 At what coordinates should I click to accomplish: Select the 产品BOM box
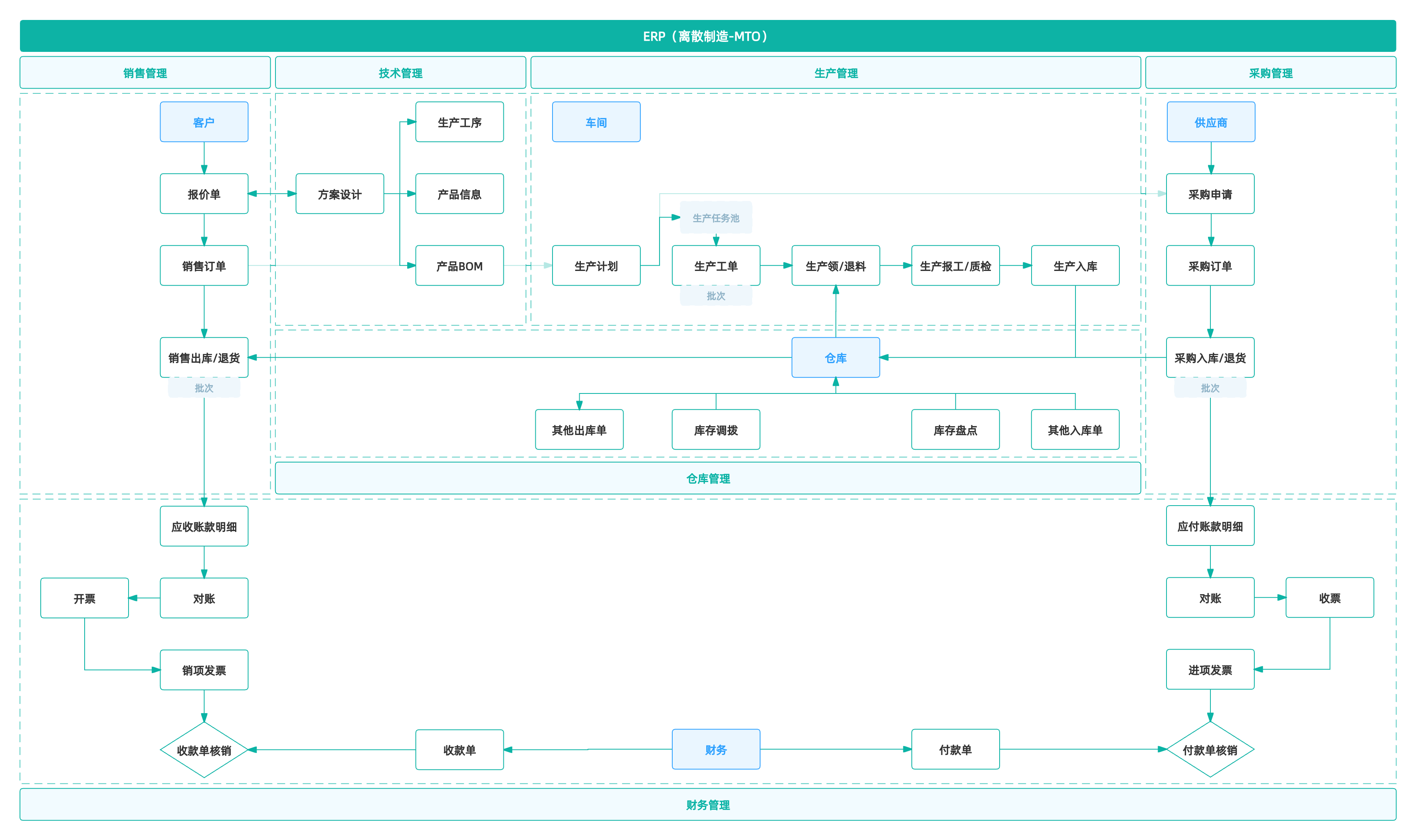click(459, 265)
